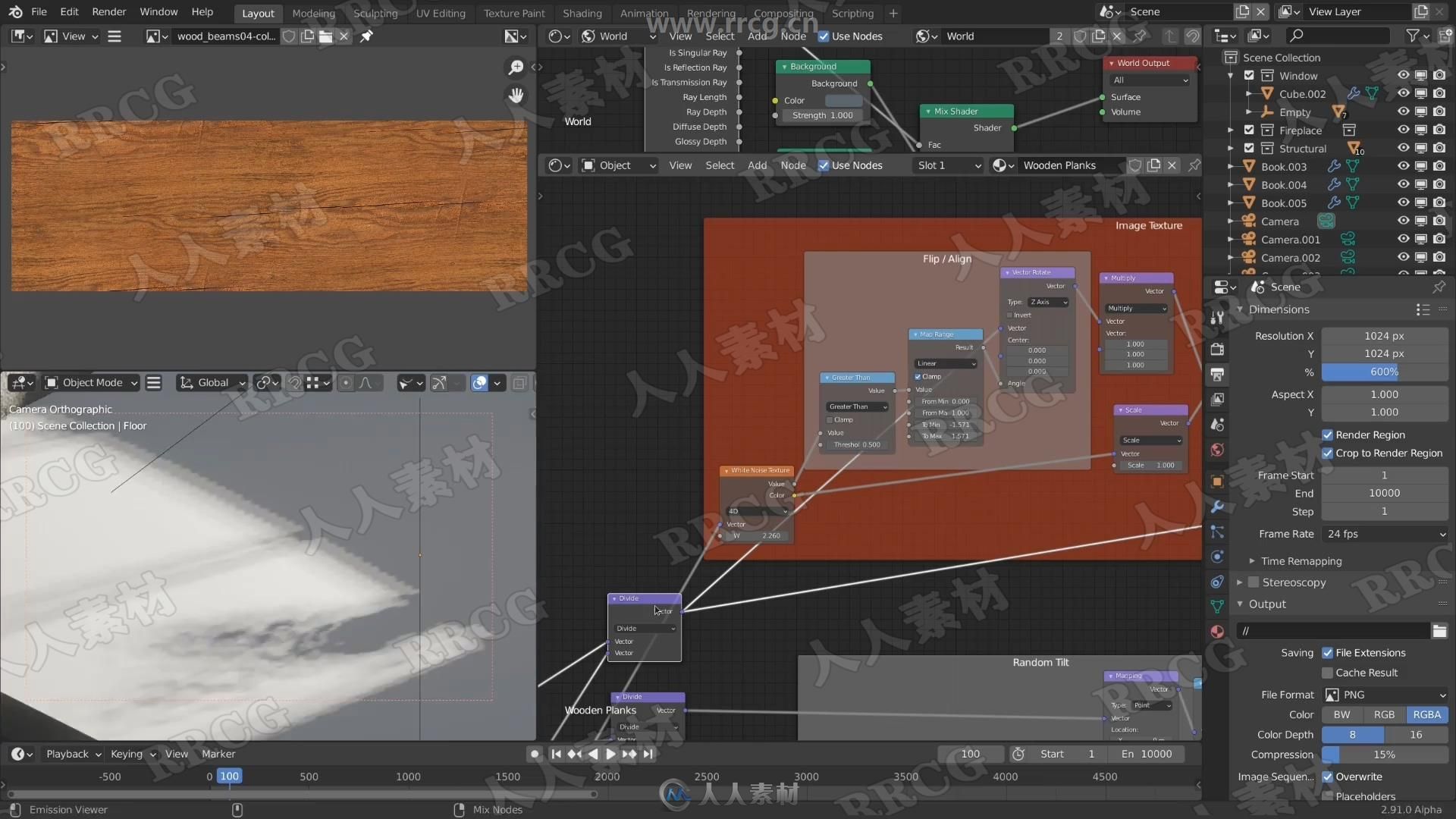Open the Material properties tab
This screenshot has height=819, width=1456.
[x=1217, y=632]
